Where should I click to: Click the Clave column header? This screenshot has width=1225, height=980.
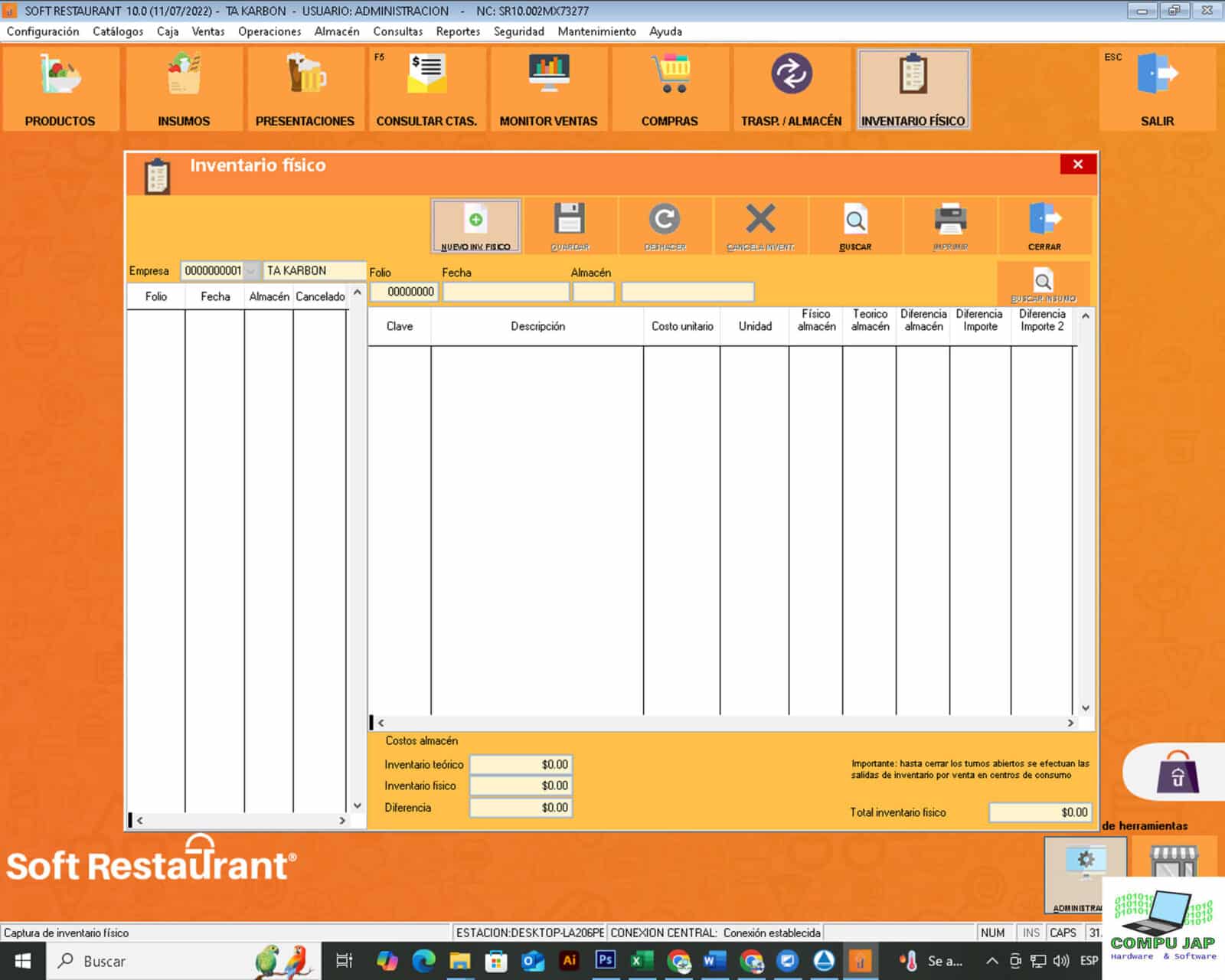point(400,326)
